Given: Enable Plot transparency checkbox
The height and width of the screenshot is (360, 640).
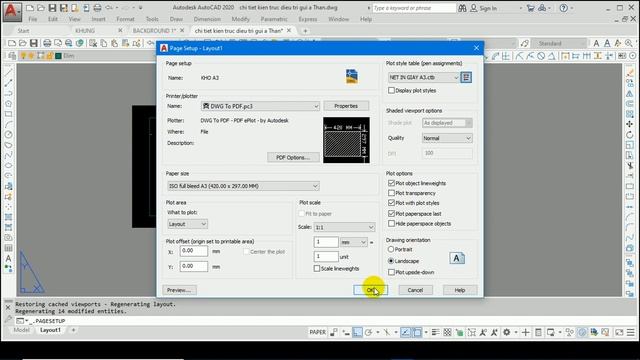Looking at the screenshot, I should (x=391, y=193).
